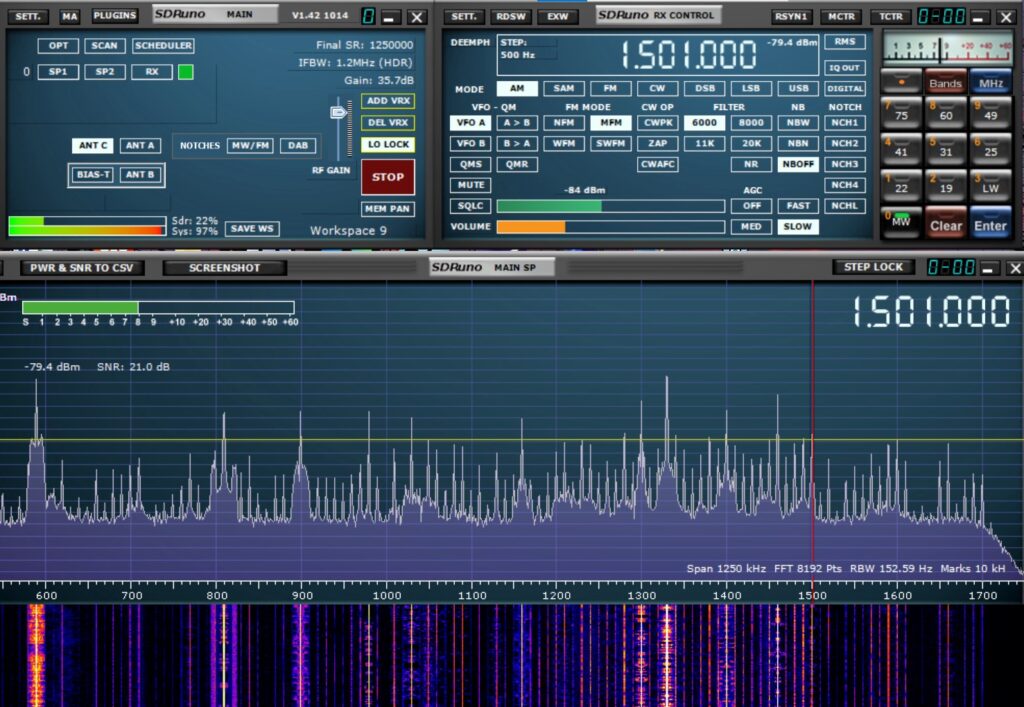Select NFM FM mode
1024x707 pixels.
click(564, 122)
